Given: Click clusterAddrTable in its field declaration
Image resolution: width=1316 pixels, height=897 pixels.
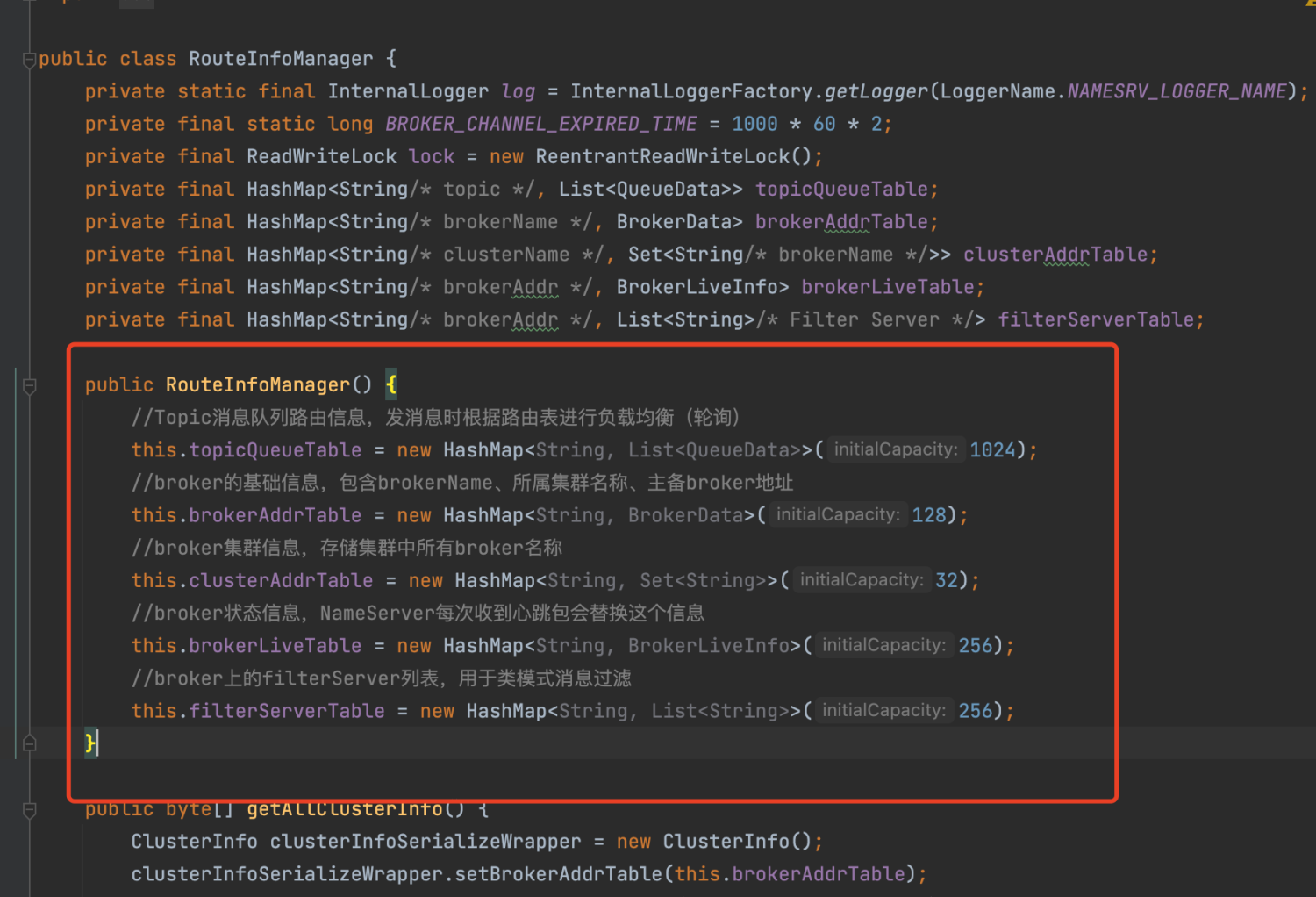Looking at the screenshot, I should tap(1055, 255).
